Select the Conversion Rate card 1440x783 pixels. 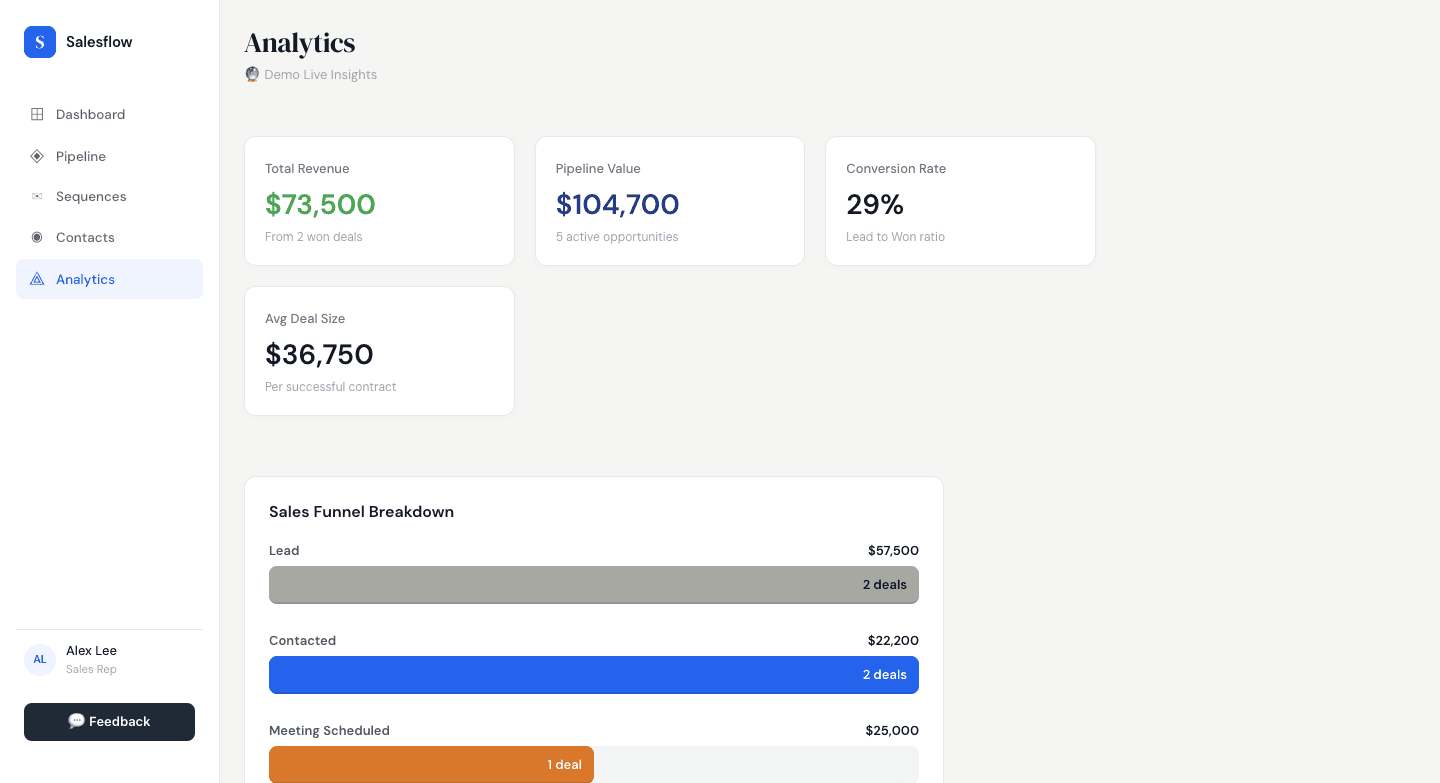(960, 201)
